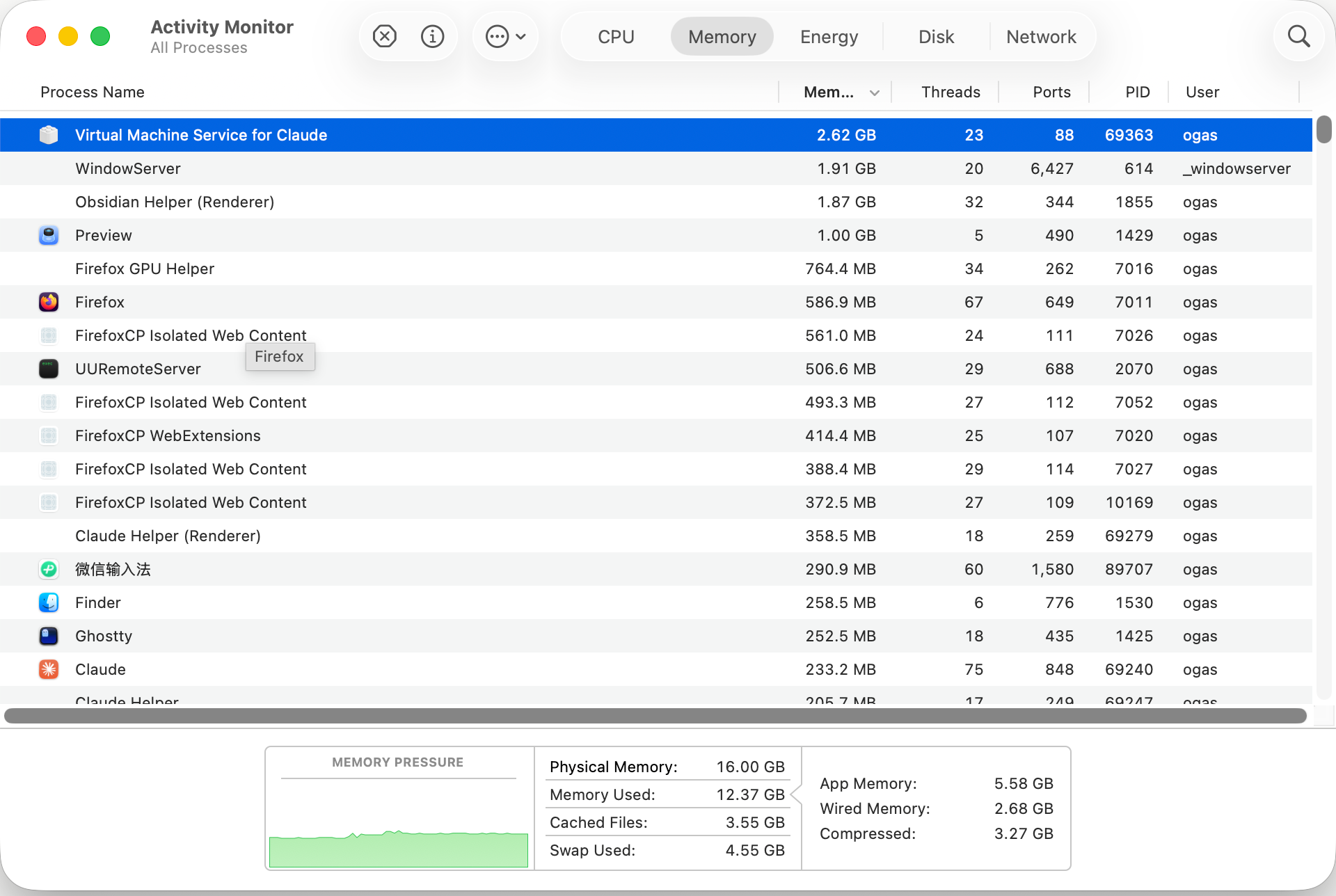This screenshot has width=1336, height=896.
Task: Sort by the Ports column header
Action: pyautogui.click(x=1051, y=92)
